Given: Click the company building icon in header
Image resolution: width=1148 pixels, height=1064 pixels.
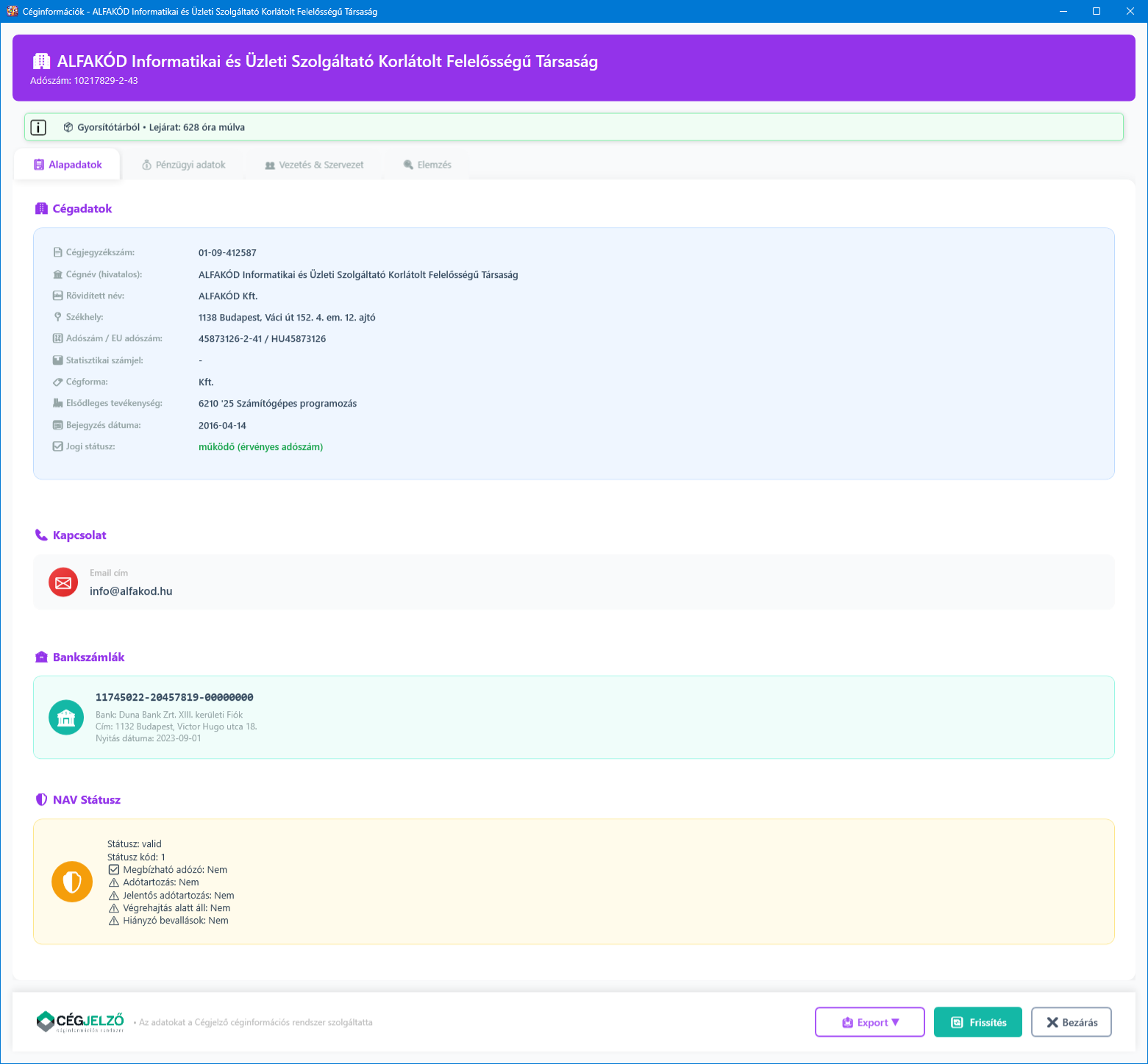Looking at the screenshot, I should (x=42, y=62).
